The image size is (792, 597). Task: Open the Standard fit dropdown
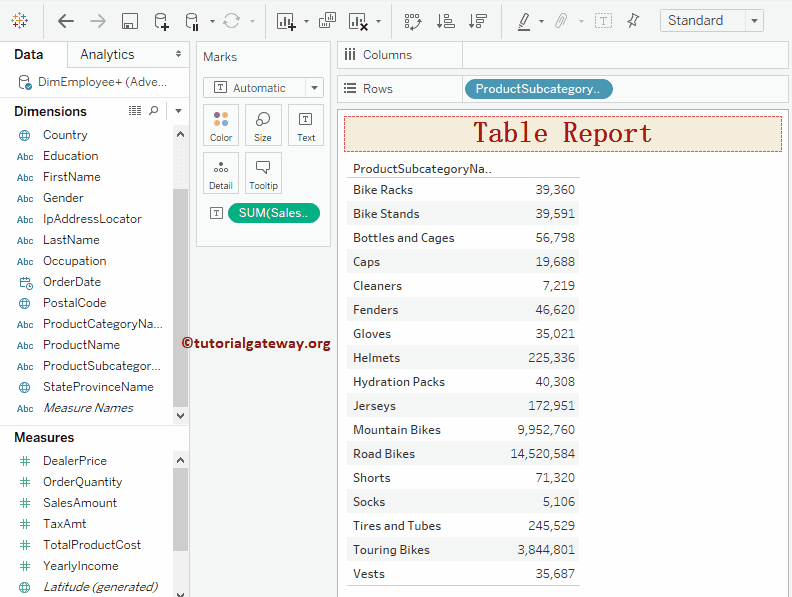[711, 21]
